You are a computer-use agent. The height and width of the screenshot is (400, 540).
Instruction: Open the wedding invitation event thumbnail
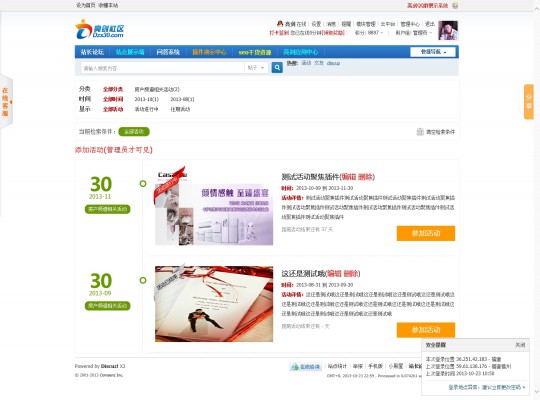pos(214,304)
